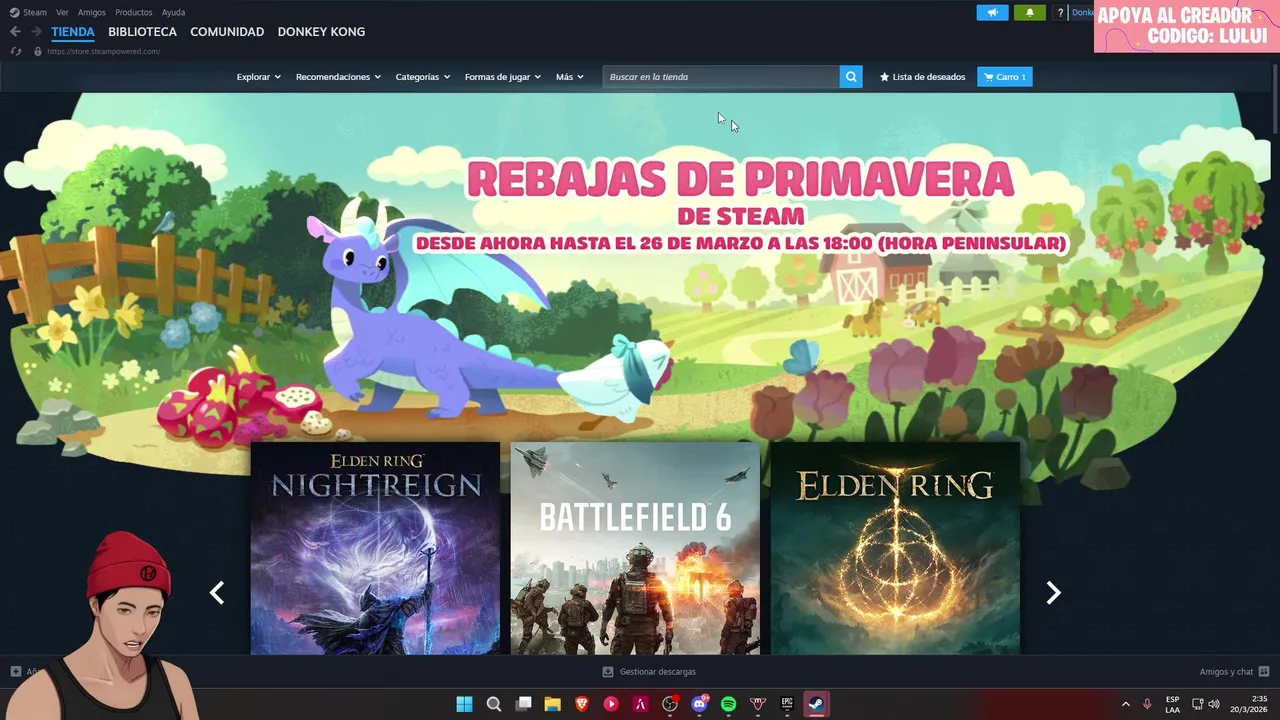Click the question mark help button
The height and width of the screenshot is (720, 1280).
pyautogui.click(x=1060, y=13)
